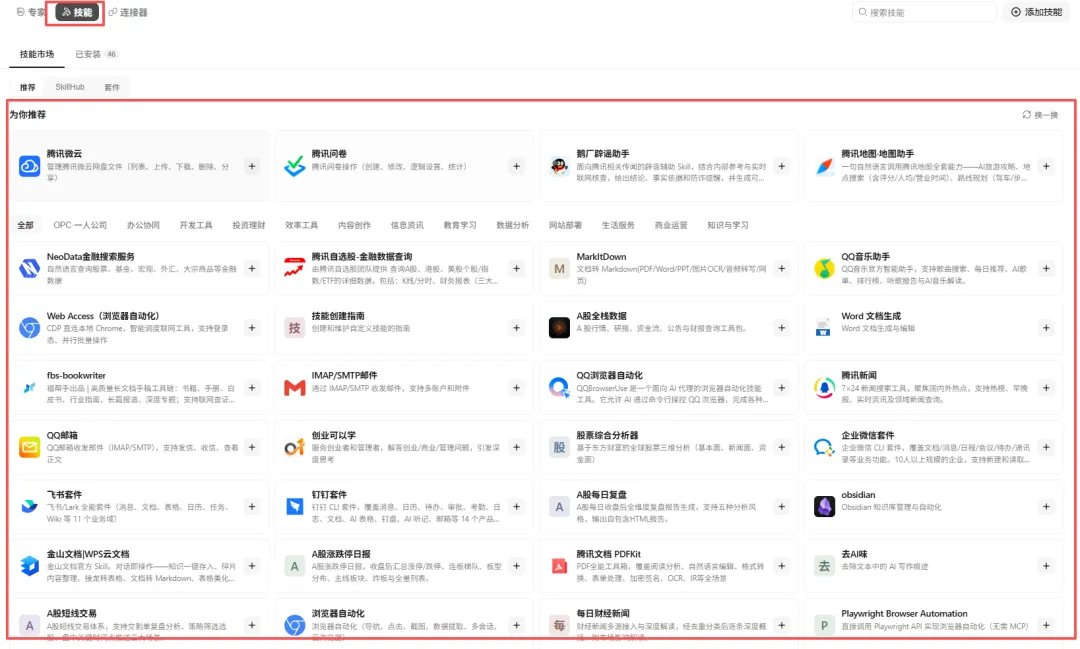Add the Playwright Browser Automation skill
The image size is (1080, 649).
(1046, 625)
